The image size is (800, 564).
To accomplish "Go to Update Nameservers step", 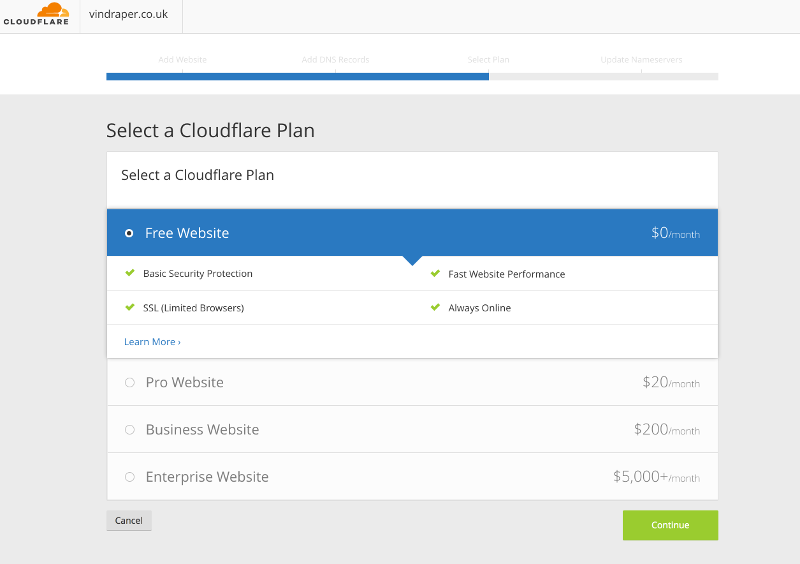I will (641, 60).
